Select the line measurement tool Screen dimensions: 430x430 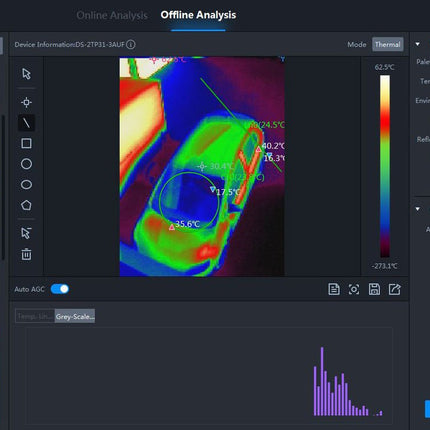tap(26, 123)
